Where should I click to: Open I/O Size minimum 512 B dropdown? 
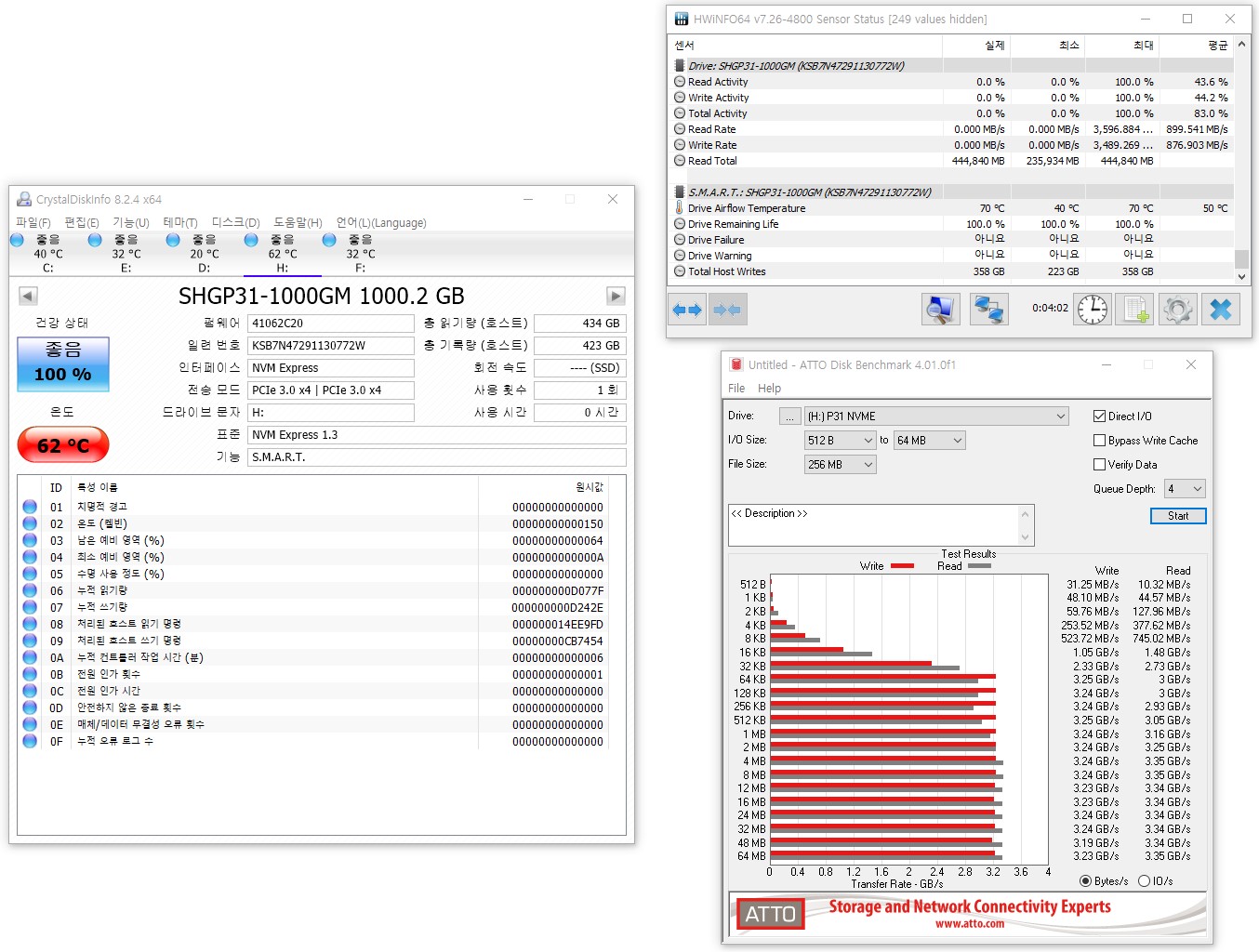841,441
